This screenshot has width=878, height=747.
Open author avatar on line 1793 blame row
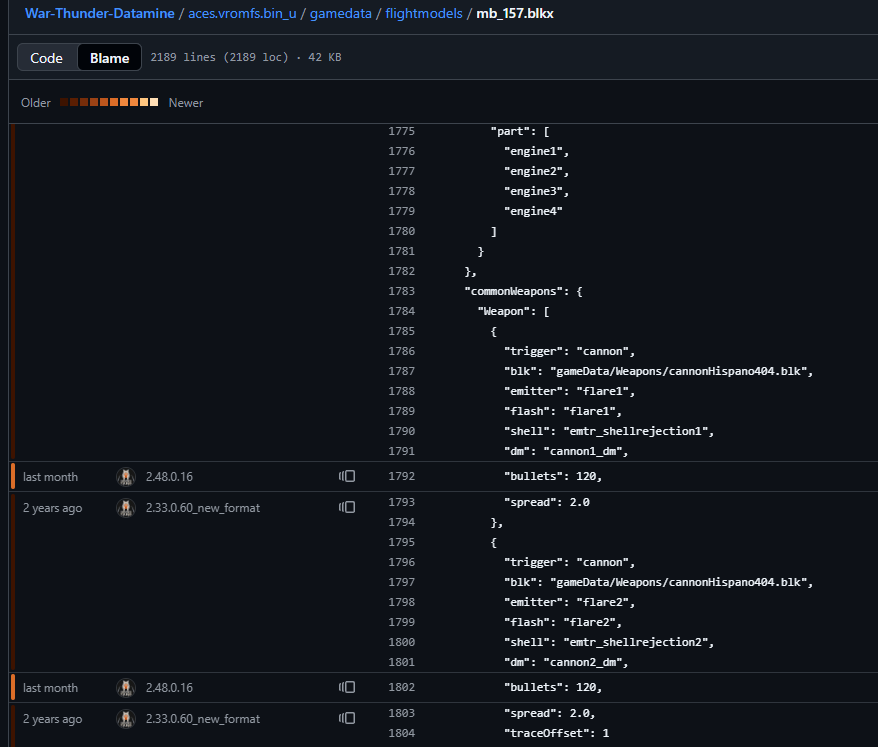pos(125,508)
